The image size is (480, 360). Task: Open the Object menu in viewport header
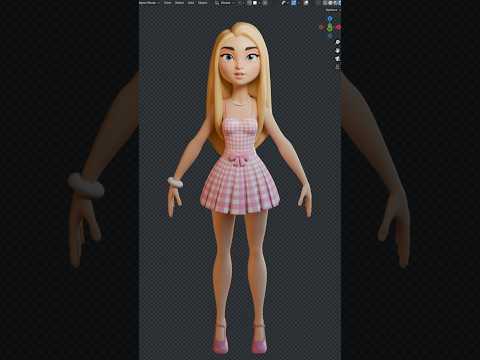coord(203,3)
